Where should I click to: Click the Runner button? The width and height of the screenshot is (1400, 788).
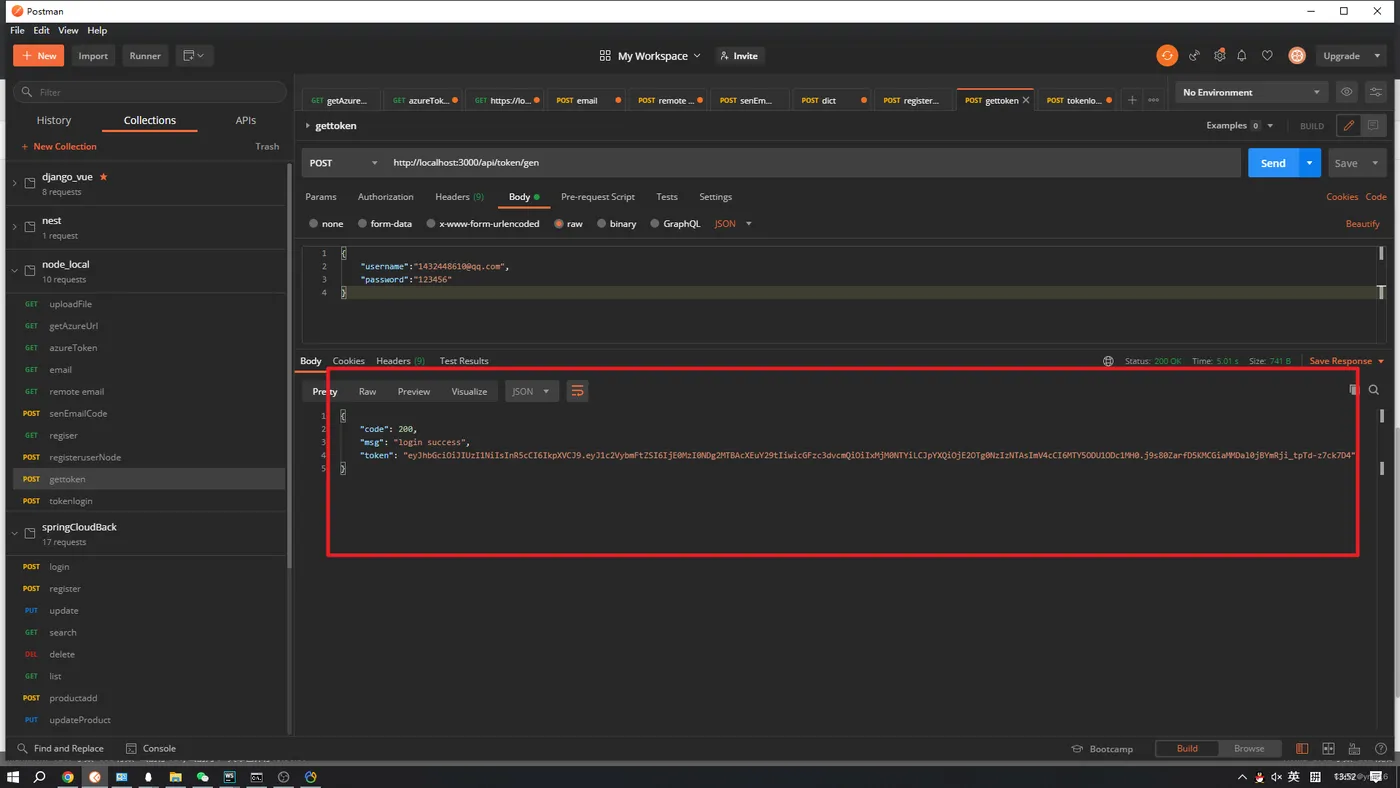tap(145, 56)
